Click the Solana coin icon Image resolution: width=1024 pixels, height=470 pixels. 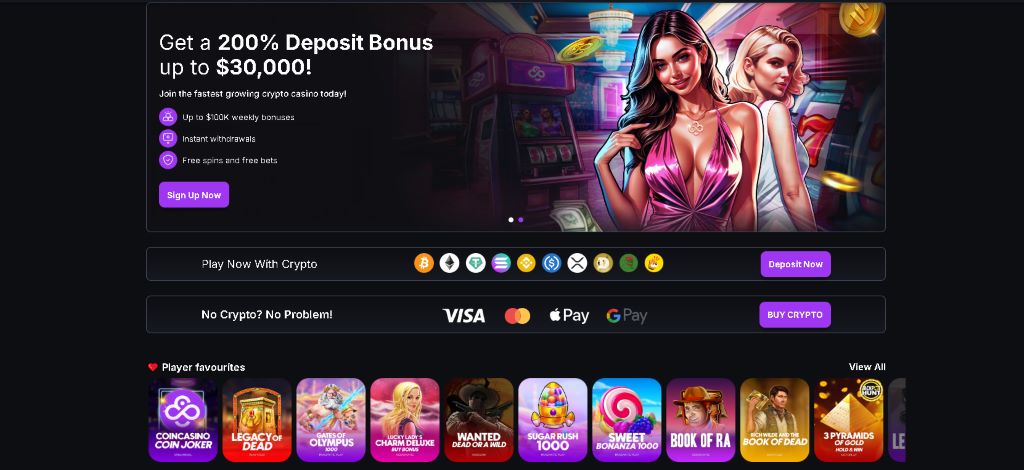[501, 263]
